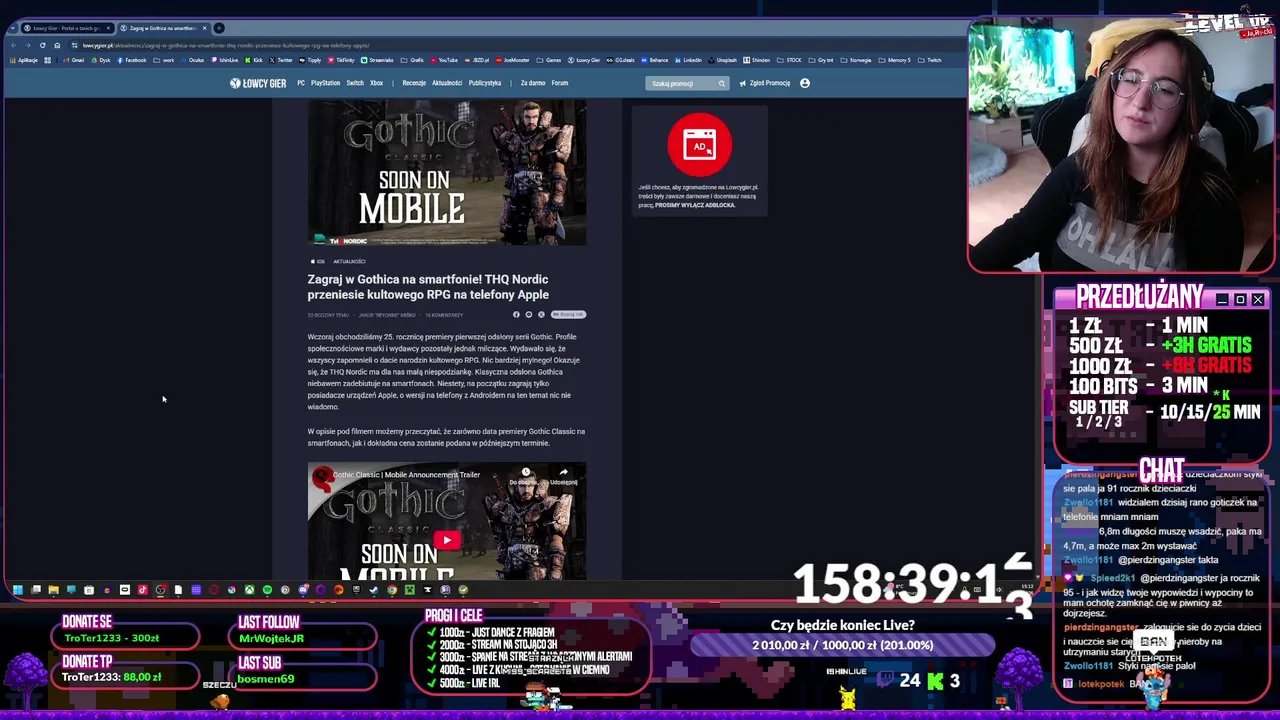Open the PC menu section
Image resolution: width=1280 pixels, height=720 pixels.
pyautogui.click(x=301, y=83)
